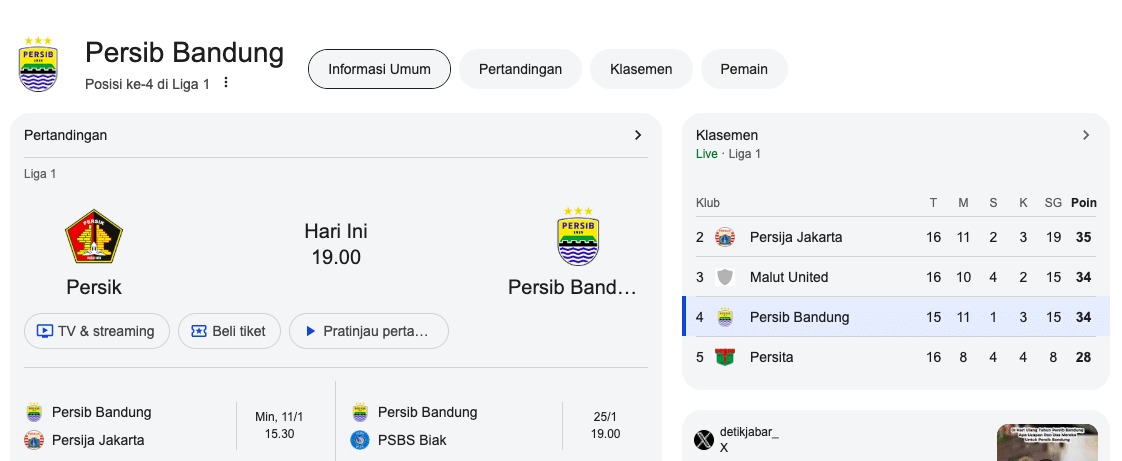Image resolution: width=1122 pixels, height=461 pixels.
Task: Click the X logo beside detikjabar_
Action: coord(704,440)
